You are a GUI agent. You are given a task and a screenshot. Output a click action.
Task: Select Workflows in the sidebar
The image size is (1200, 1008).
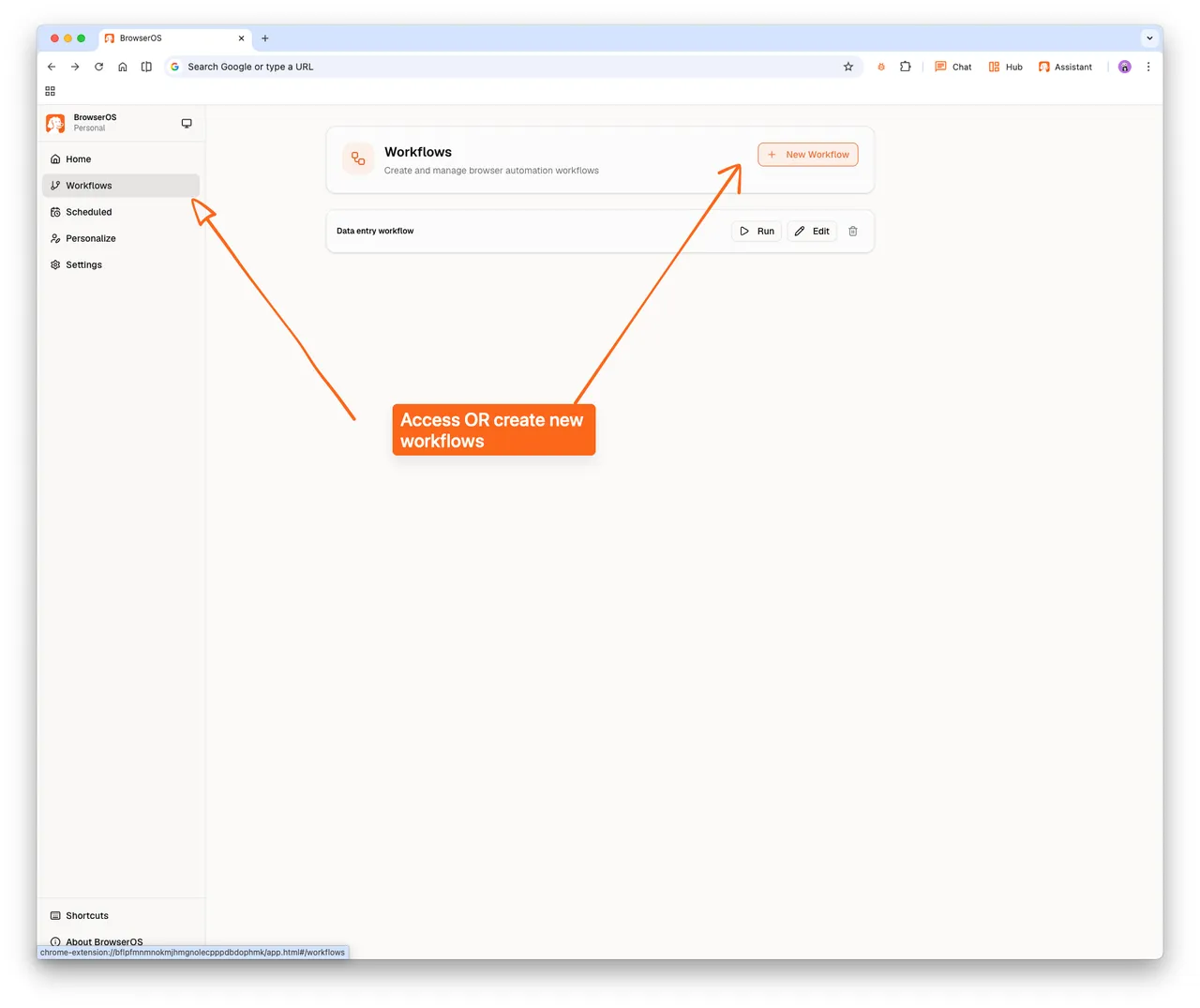pos(121,186)
